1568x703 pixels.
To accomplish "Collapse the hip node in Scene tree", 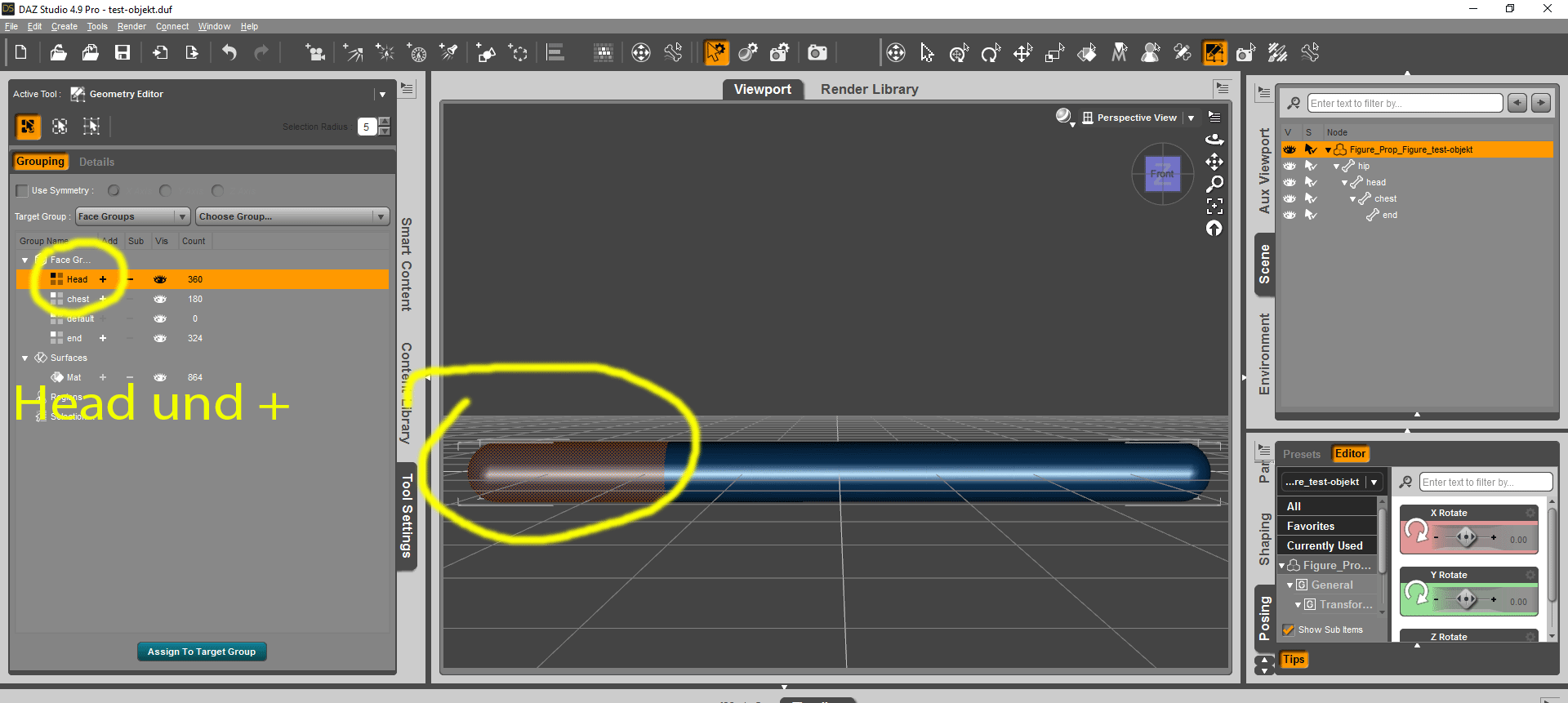I will pos(1336,167).
